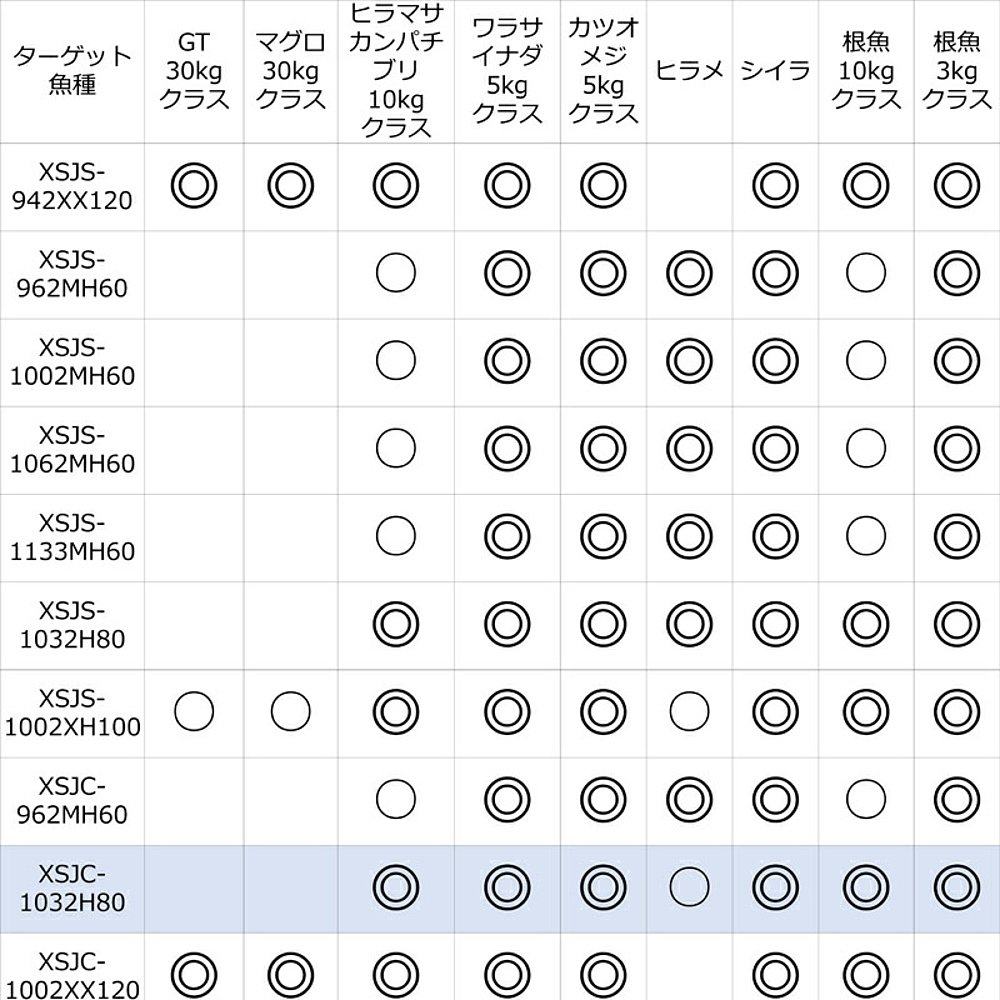Select the シイラ column header
The image size is (1000, 1000).
point(775,69)
